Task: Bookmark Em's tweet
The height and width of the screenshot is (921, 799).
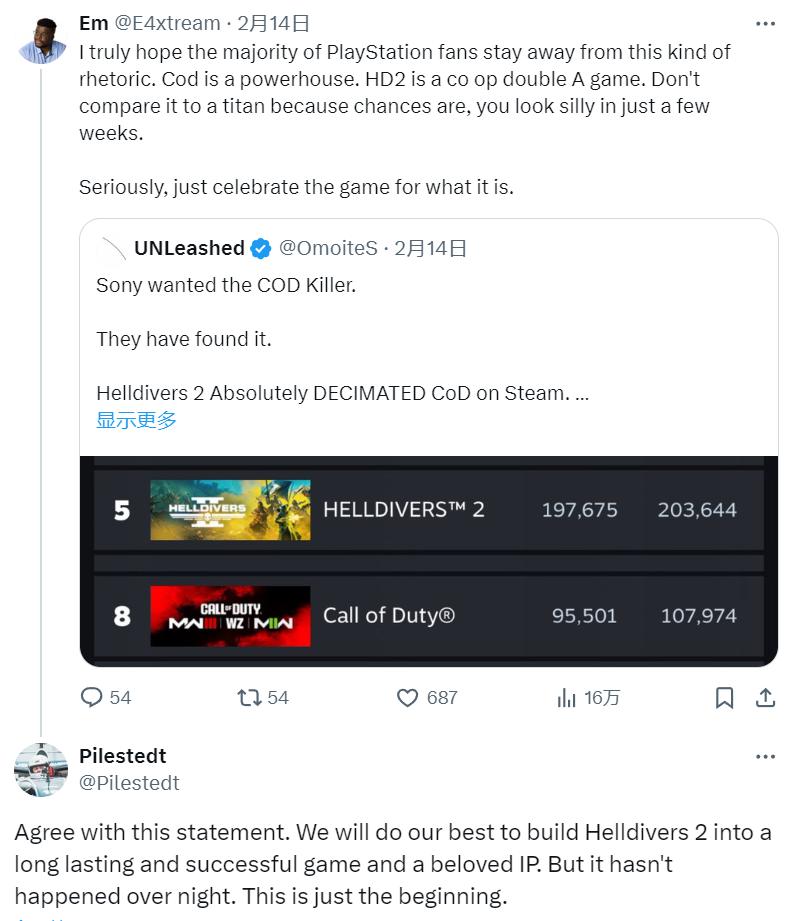Action: pyautogui.click(x=724, y=698)
